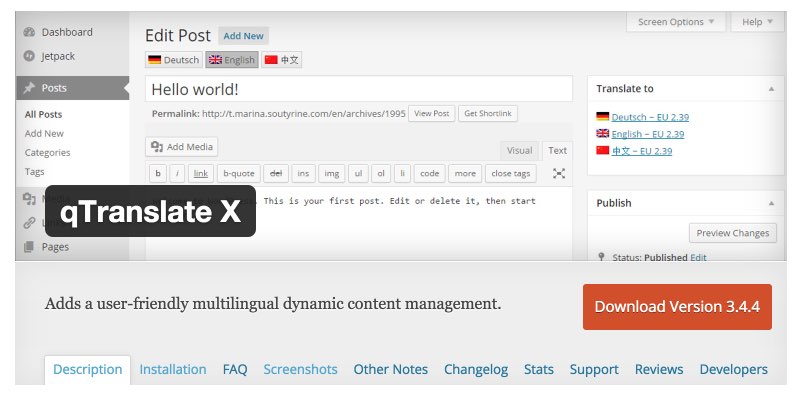This screenshot has height=397, width=799.
Task: Click the Get Shortlink button
Action: coord(488,114)
